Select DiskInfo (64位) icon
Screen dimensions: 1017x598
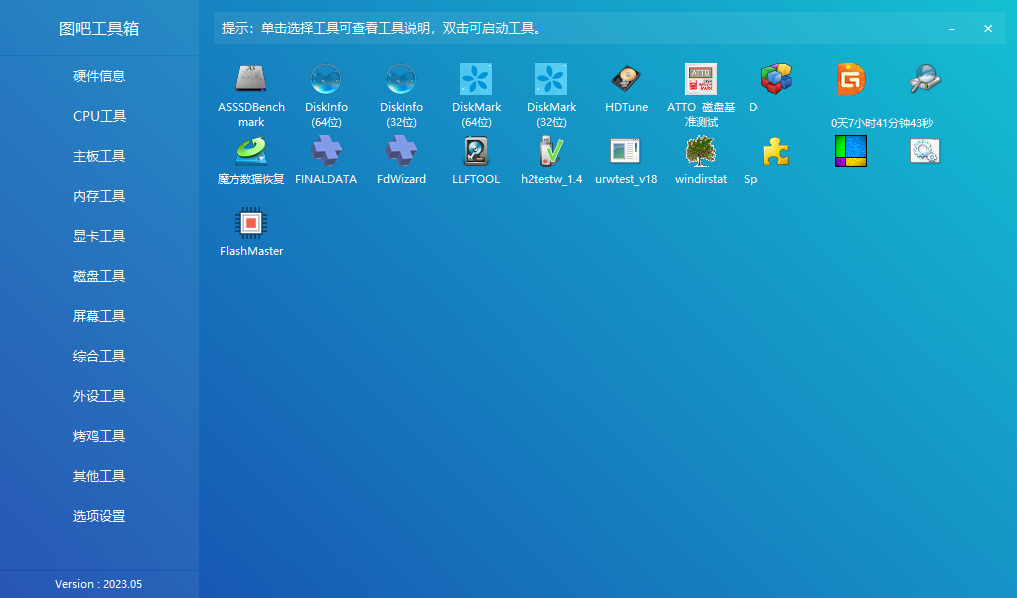click(x=326, y=79)
